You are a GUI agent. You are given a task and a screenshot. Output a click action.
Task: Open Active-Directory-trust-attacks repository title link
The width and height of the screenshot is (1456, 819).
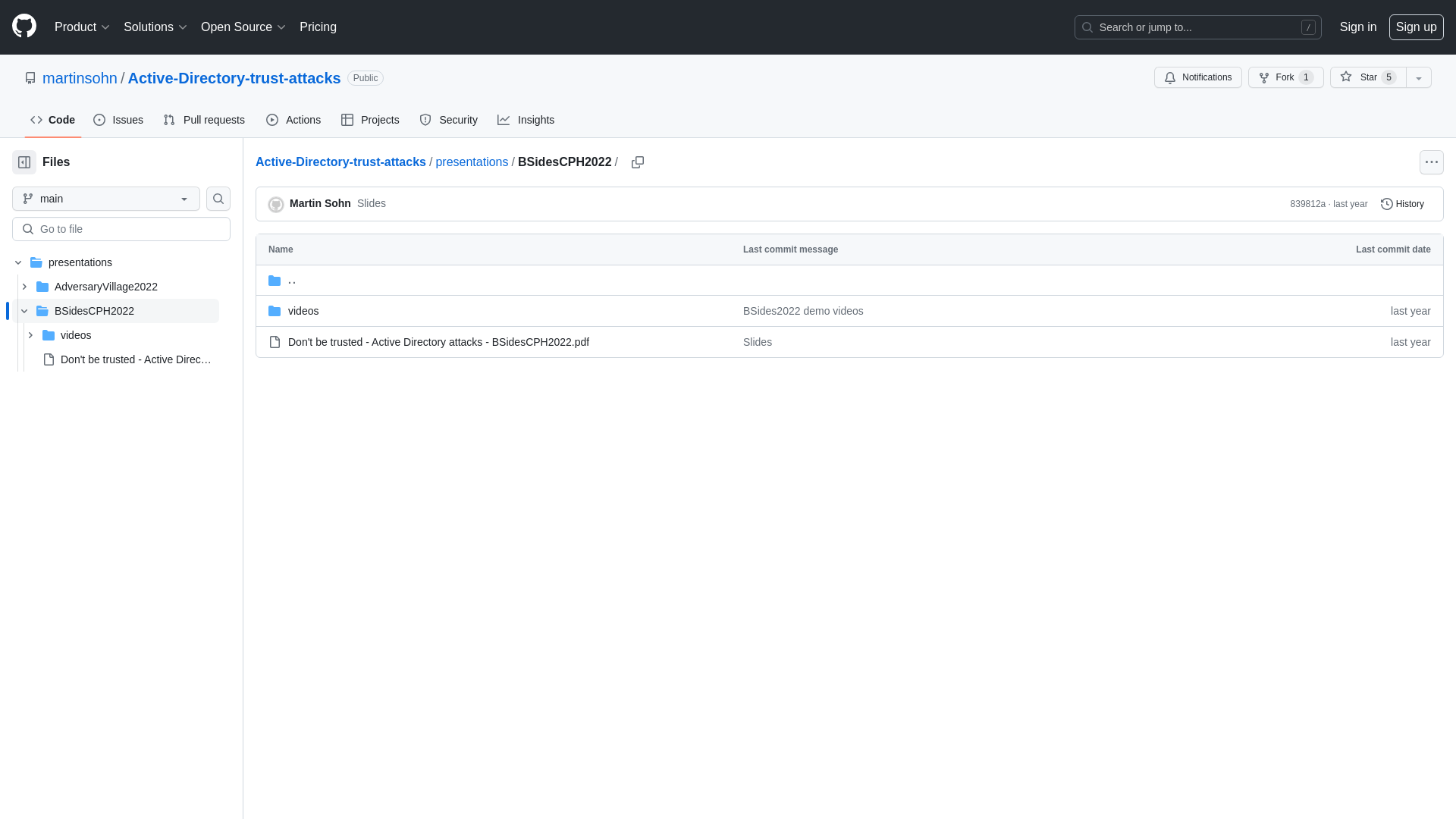[234, 78]
